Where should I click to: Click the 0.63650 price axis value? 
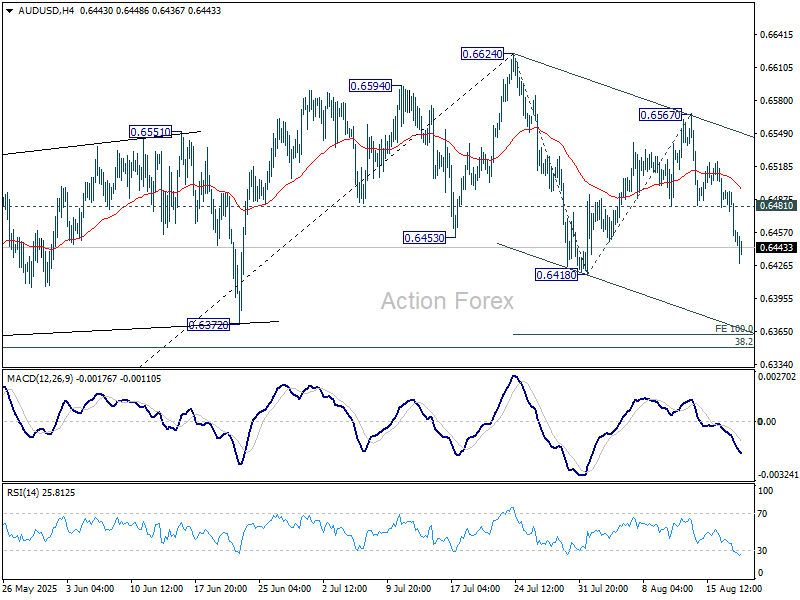coord(777,331)
